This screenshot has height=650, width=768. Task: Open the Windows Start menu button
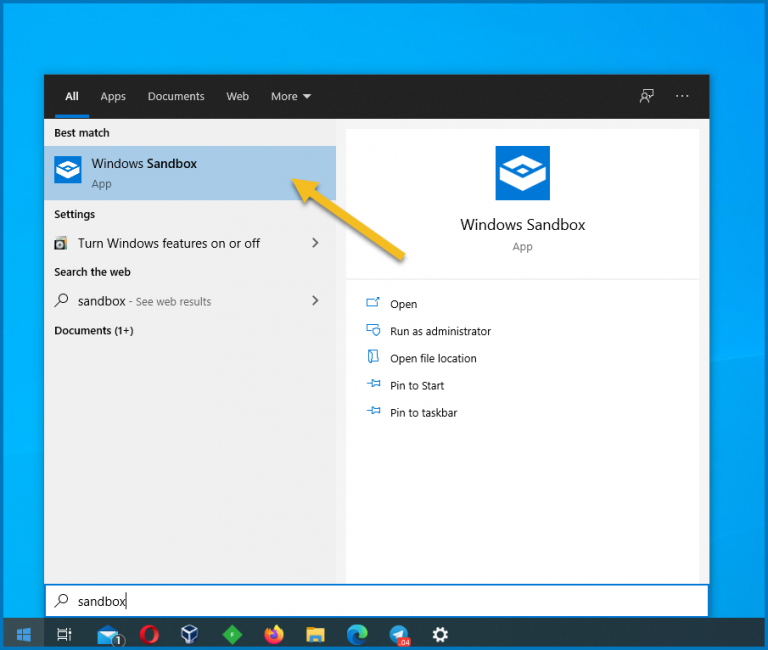(24, 634)
